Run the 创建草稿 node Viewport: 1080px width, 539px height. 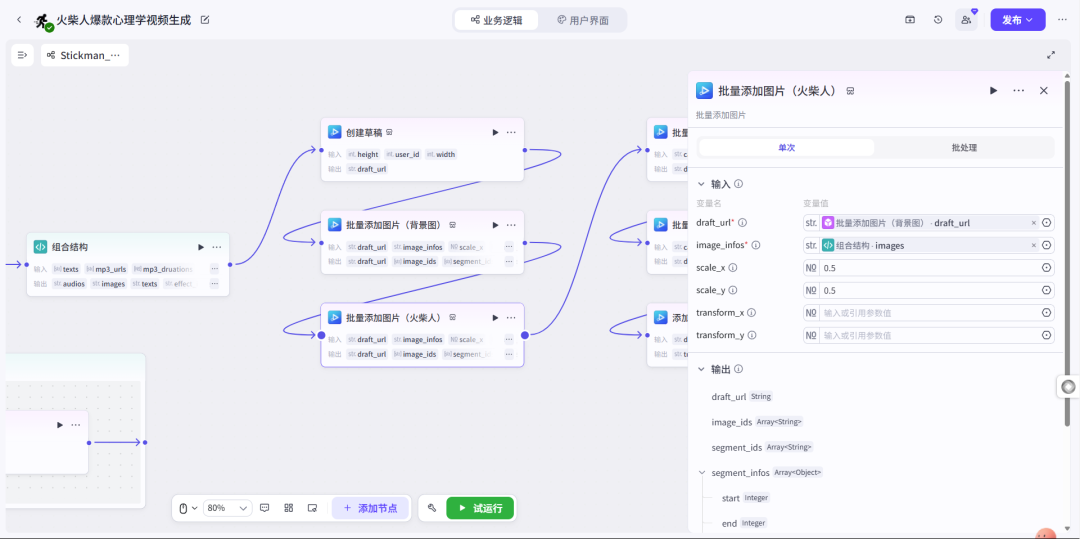[x=495, y=132]
